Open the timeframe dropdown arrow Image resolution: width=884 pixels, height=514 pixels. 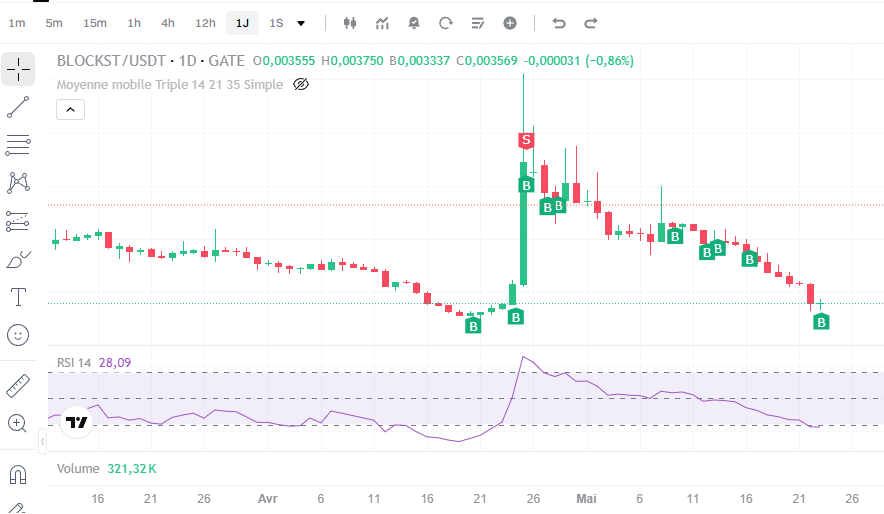pyautogui.click(x=301, y=23)
